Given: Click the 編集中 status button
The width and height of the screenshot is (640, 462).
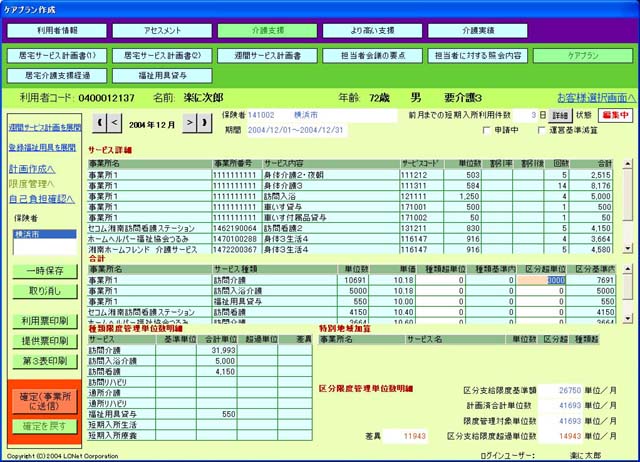Looking at the screenshot, I should pyautogui.click(x=615, y=116).
